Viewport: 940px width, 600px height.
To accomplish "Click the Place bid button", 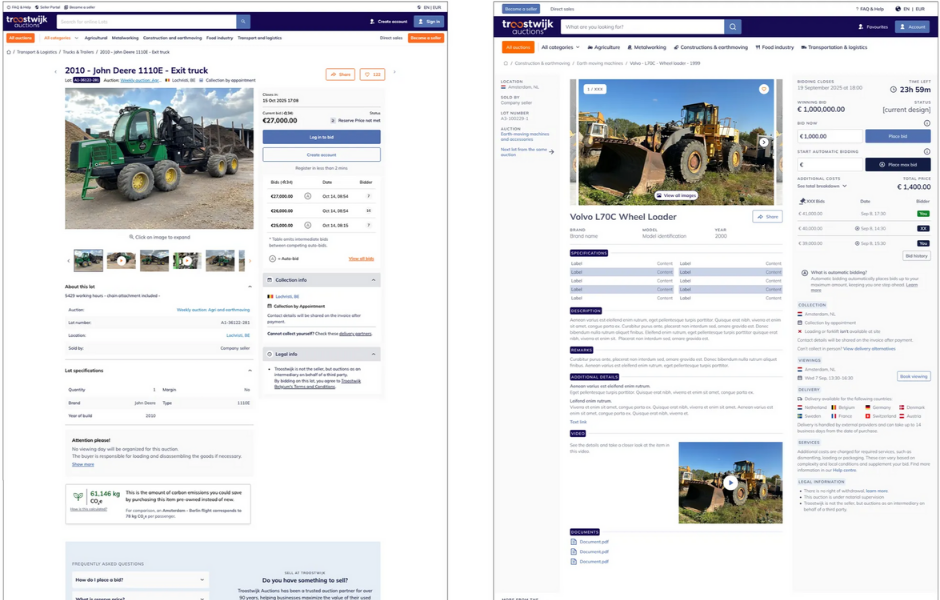I will pyautogui.click(x=896, y=136).
